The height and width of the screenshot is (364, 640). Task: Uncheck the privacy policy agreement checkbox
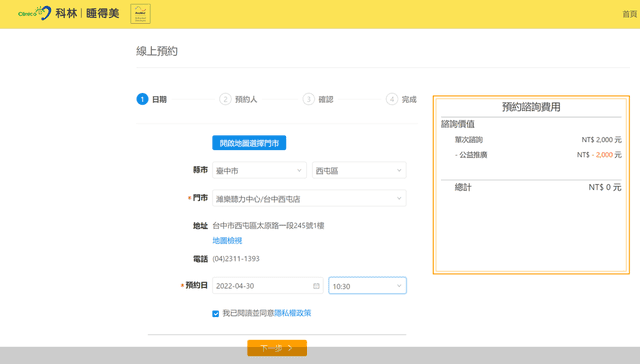(x=216, y=313)
